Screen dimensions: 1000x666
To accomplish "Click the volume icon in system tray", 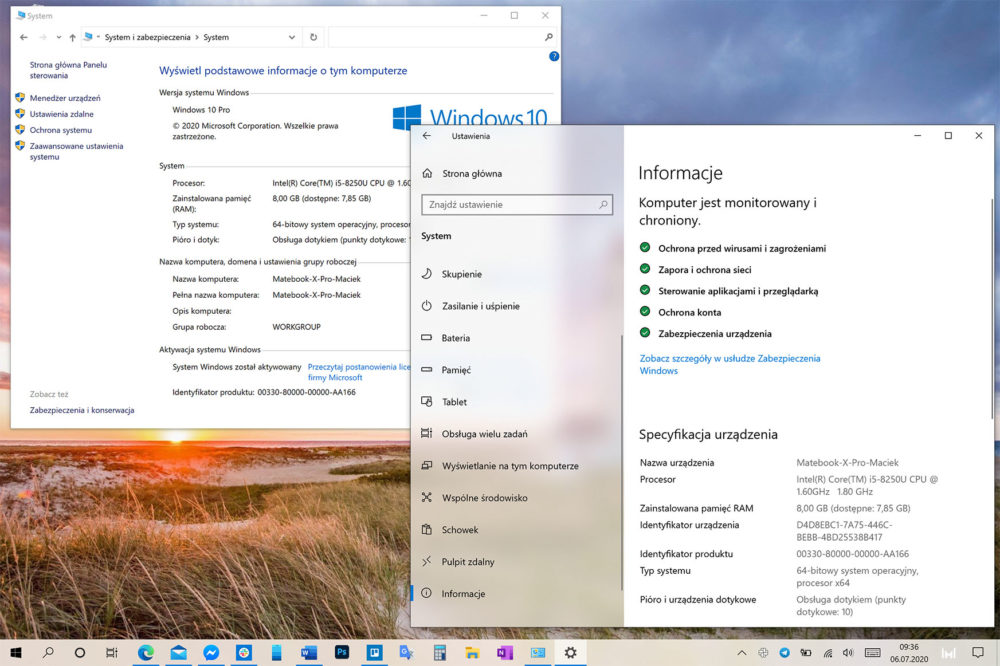I will coord(847,652).
